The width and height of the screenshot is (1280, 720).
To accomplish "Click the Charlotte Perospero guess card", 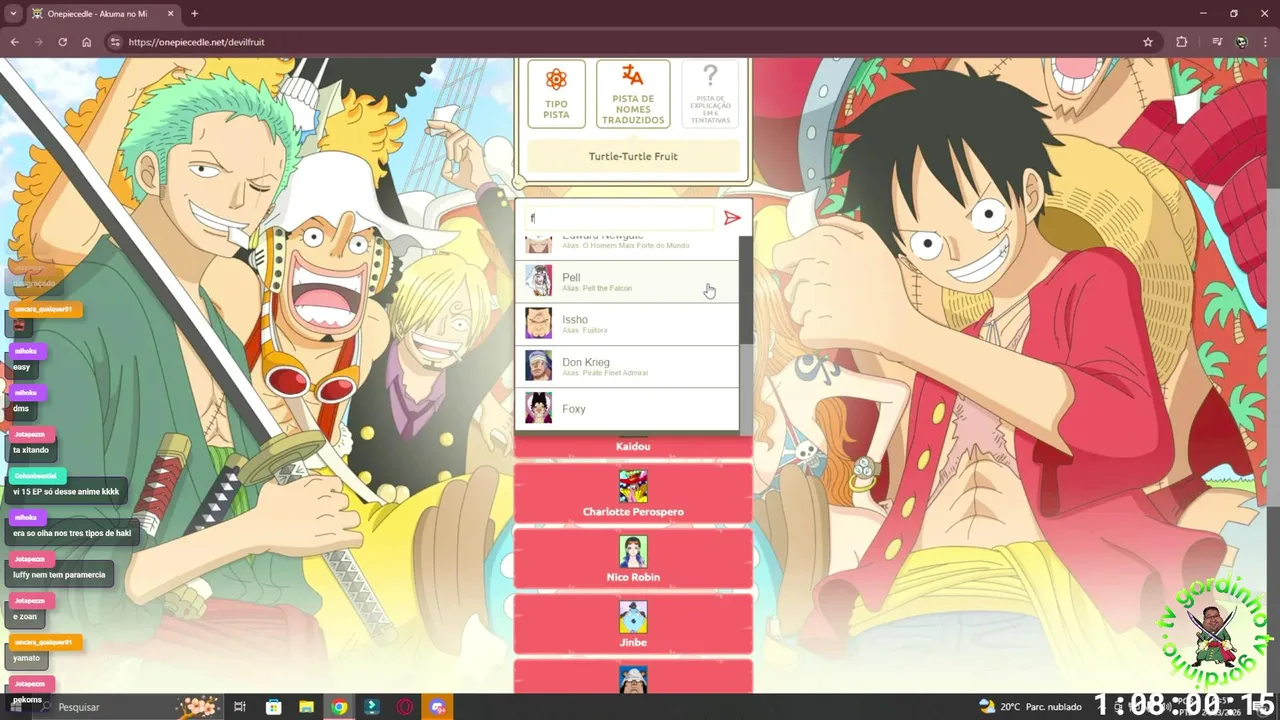I will pyautogui.click(x=633, y=493).
